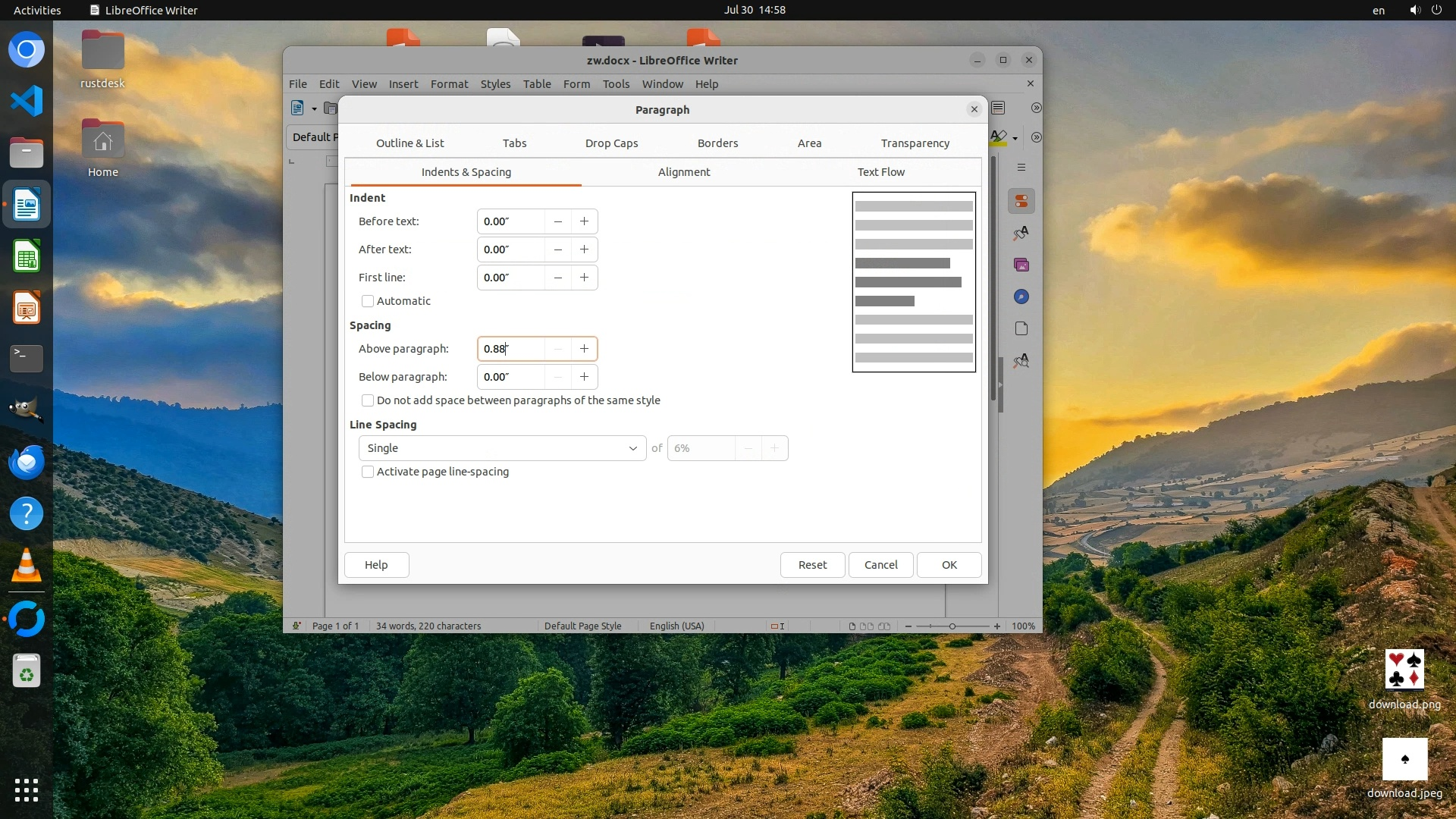
Task: Increase Above paragraph spacing with plus
Action: pos(584,349)
